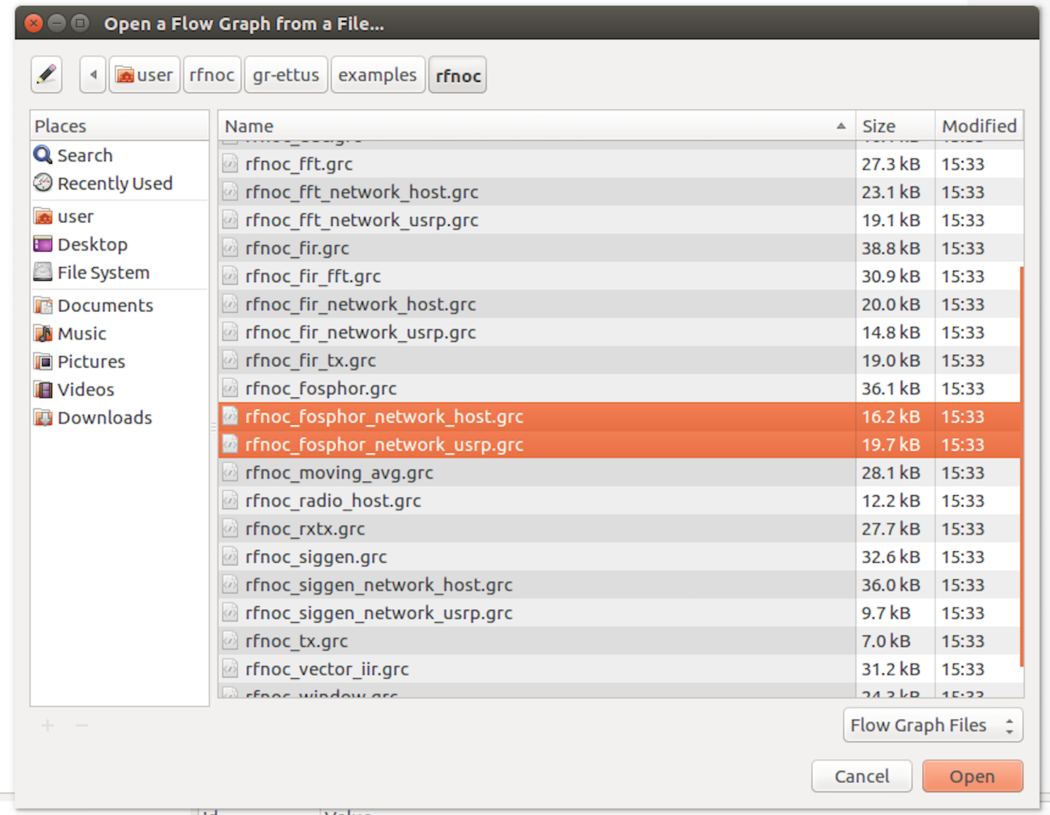Navigate to the gr-ettus breadcrumb
Viewport: 1050px width, 815px height.
click(x=286, y=74)
